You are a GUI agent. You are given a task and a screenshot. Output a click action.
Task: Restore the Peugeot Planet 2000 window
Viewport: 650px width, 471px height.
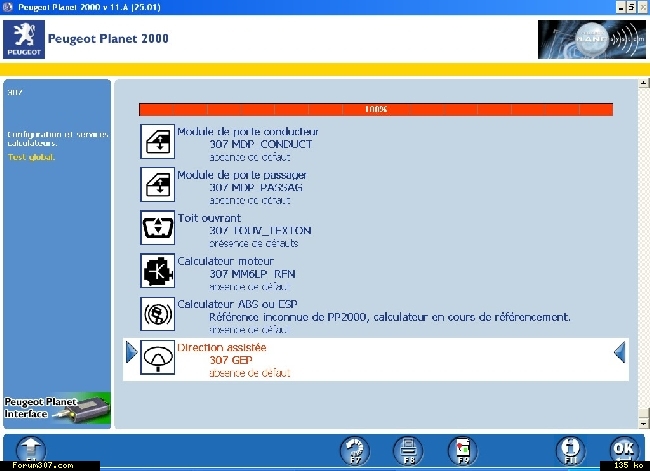tap(631, 7)
